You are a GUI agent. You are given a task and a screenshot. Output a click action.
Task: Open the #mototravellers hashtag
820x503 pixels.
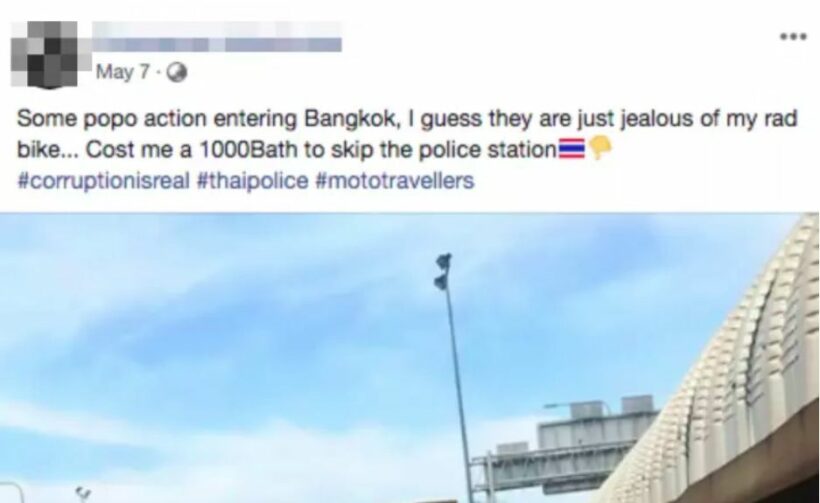point(395,181)
